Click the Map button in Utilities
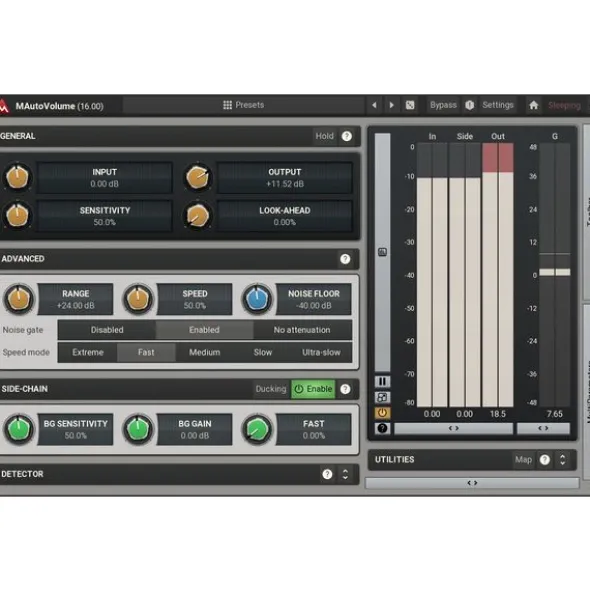590x591 pixels. [x=523, y=459]
